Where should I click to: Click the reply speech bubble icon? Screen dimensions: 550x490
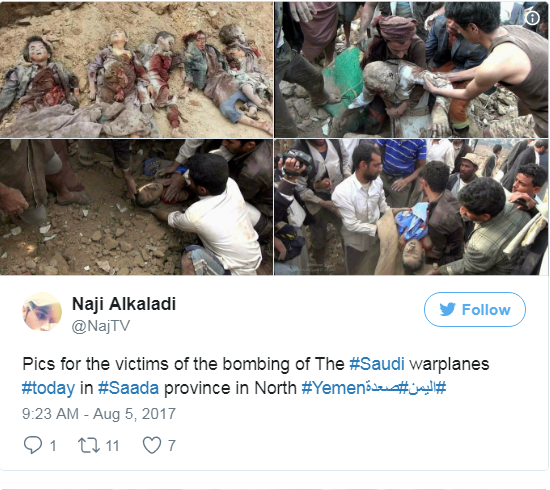33,445
